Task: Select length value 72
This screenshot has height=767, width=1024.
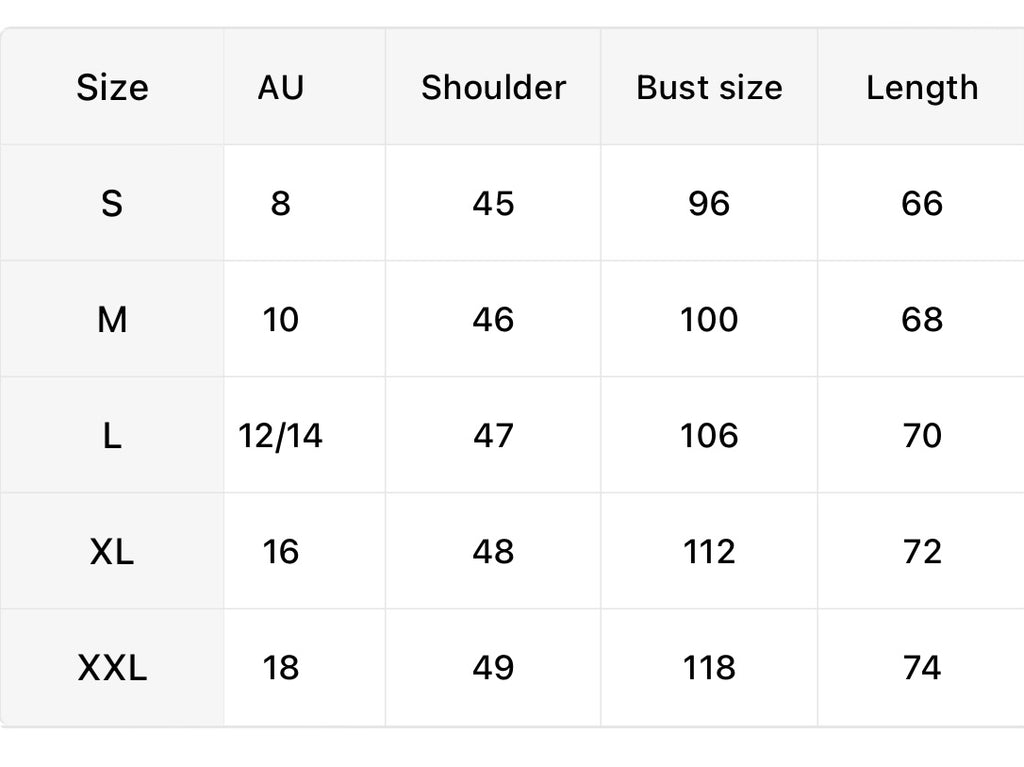Action: point(921,552)
